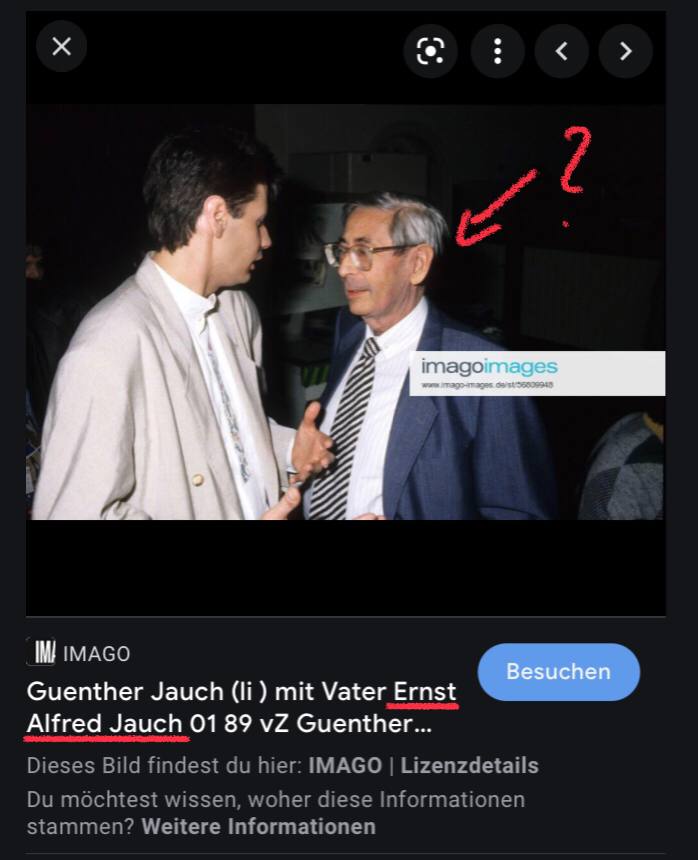The height and width of the screenshot is (860, 698).
Task: Click the IMAGO favicon logo beside source name
Action: pos(42,652)
